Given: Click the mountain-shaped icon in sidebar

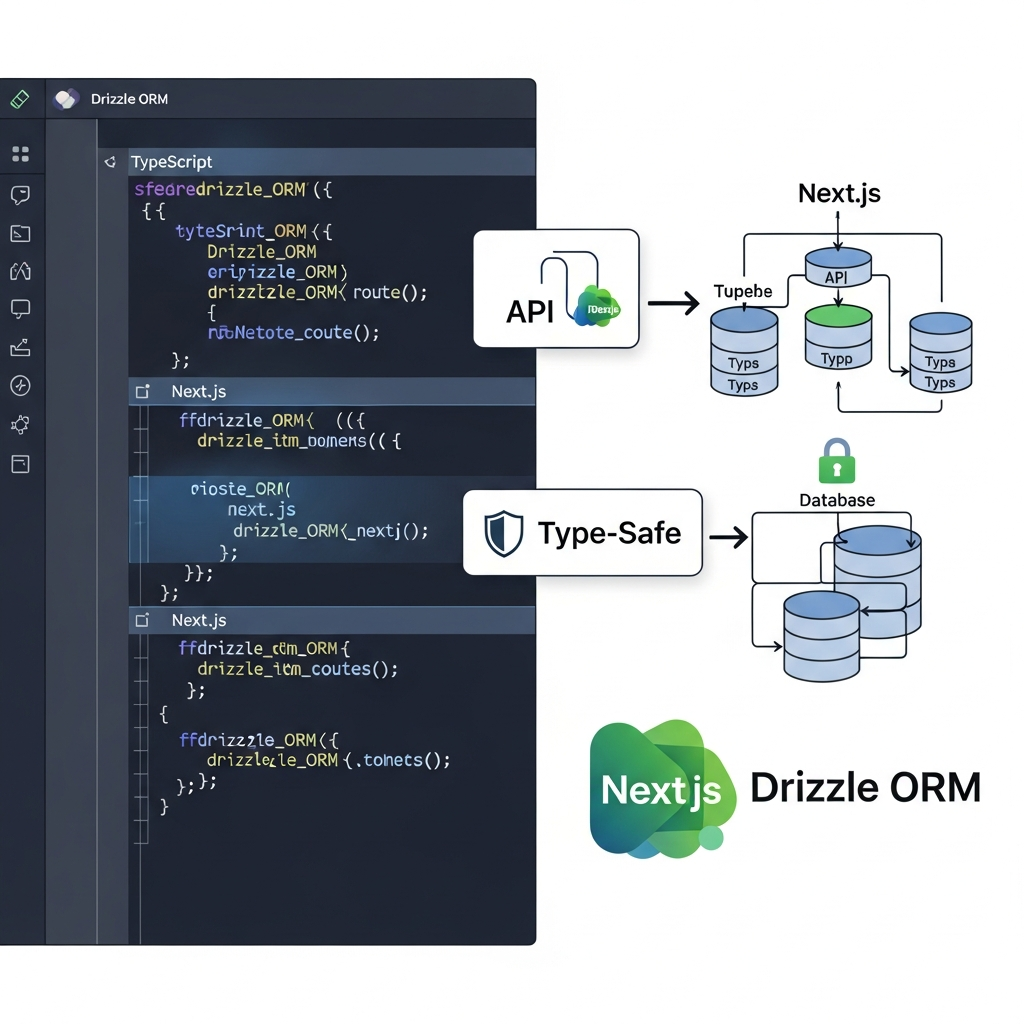Looking at the screenshot, I should 21,271.
